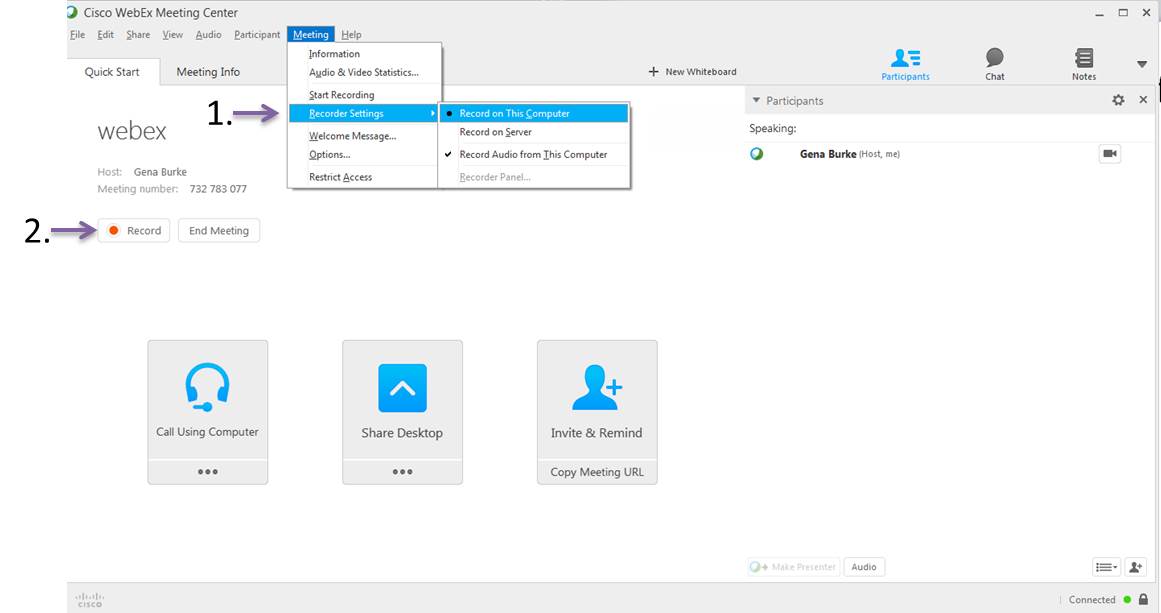Click the Share Desktop arrow icon
The height and width of the screenshot is (613, 1161).
coord(402,388)
